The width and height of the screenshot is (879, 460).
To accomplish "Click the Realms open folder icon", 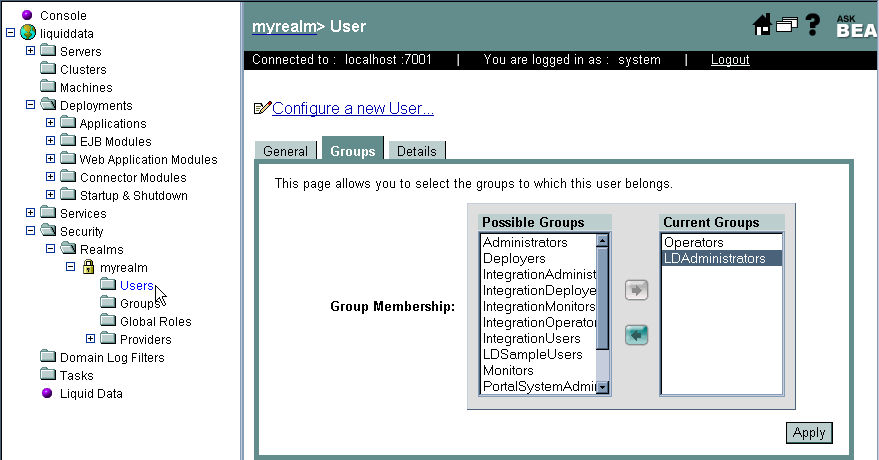I will 68,248.
